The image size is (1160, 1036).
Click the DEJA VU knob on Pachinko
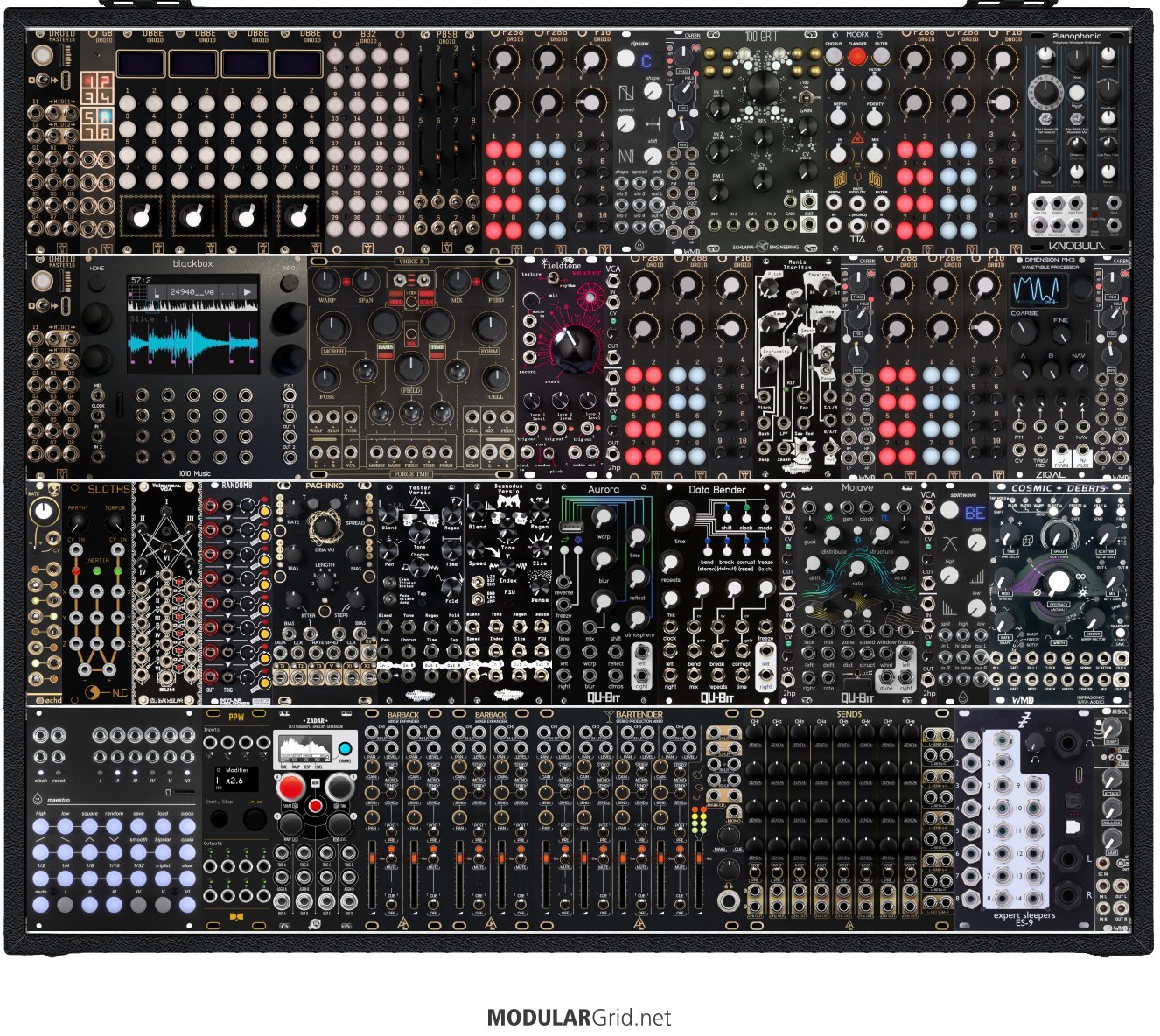point(324,526)
